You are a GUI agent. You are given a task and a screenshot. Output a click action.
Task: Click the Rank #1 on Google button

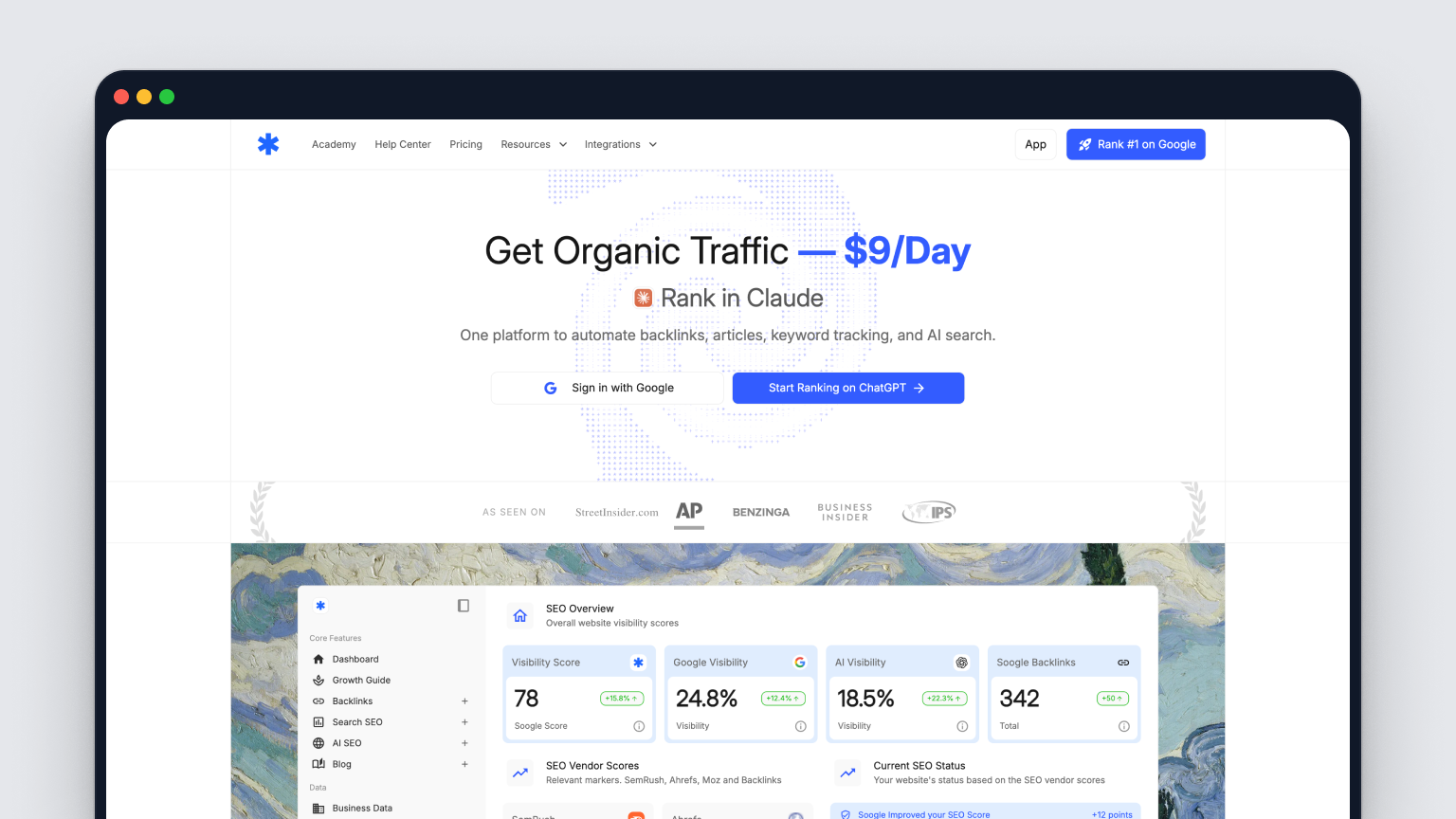pos(1136,144)
